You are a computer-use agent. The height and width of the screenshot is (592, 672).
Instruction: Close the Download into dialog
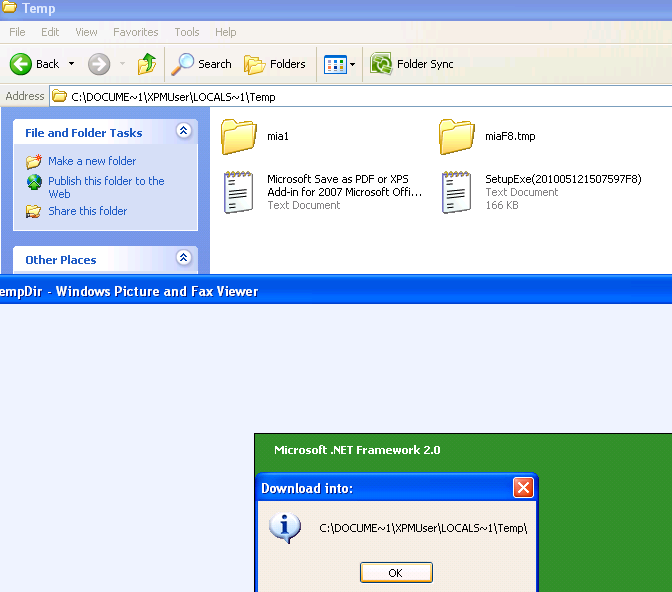point(523,488)
